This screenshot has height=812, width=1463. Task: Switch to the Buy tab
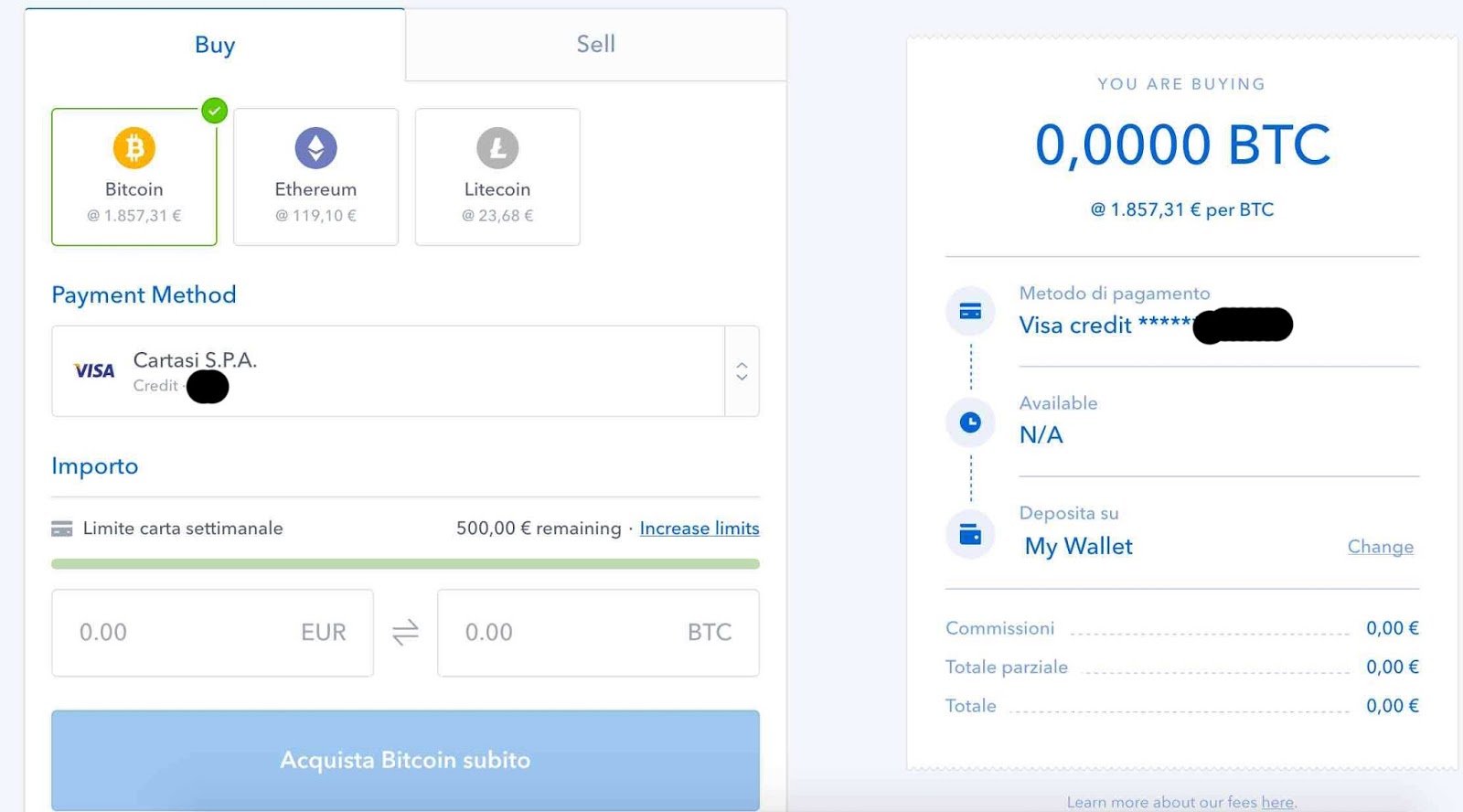click(215, 45)
